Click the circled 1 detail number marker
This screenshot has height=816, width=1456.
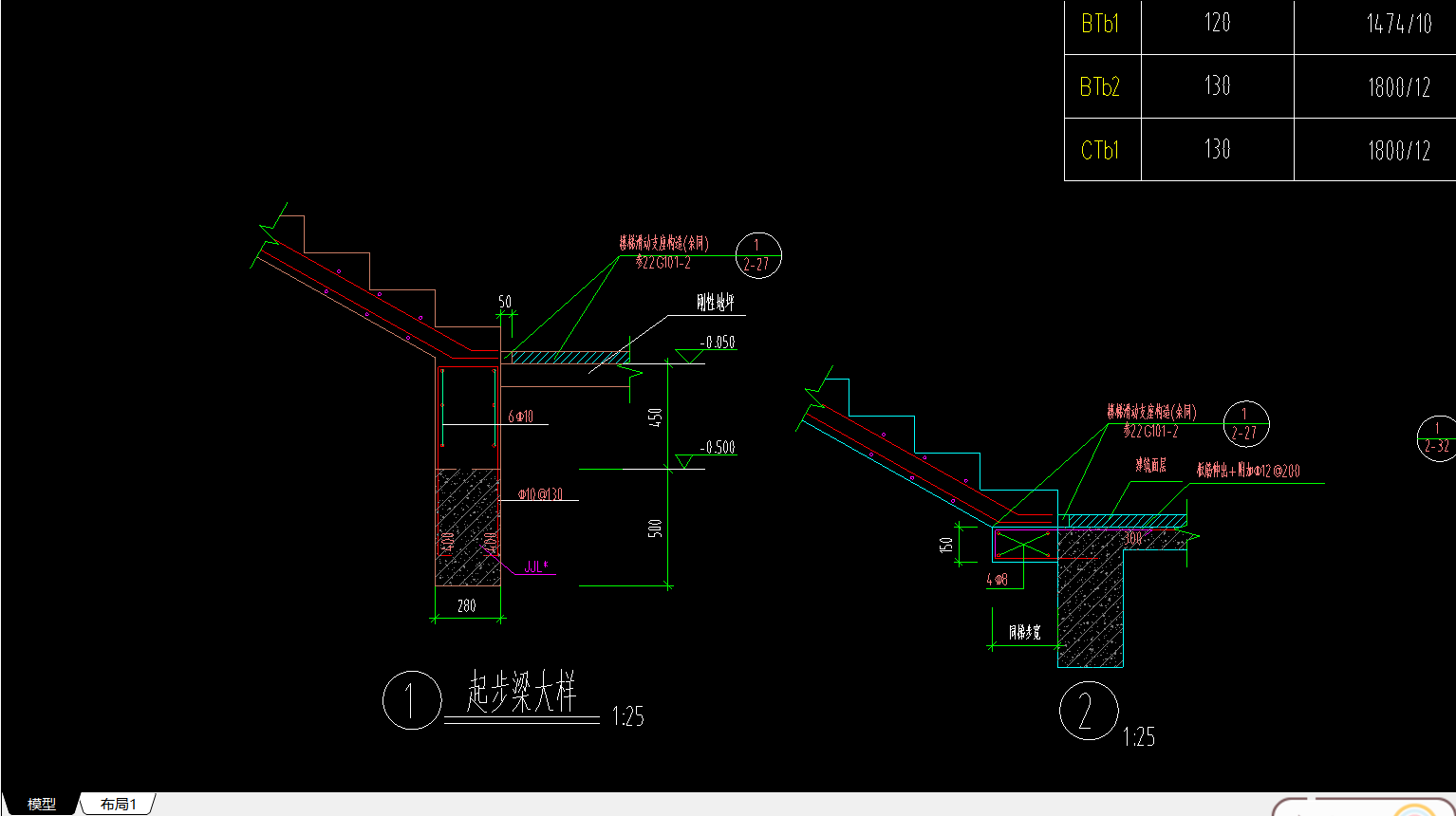pos(412,700)
